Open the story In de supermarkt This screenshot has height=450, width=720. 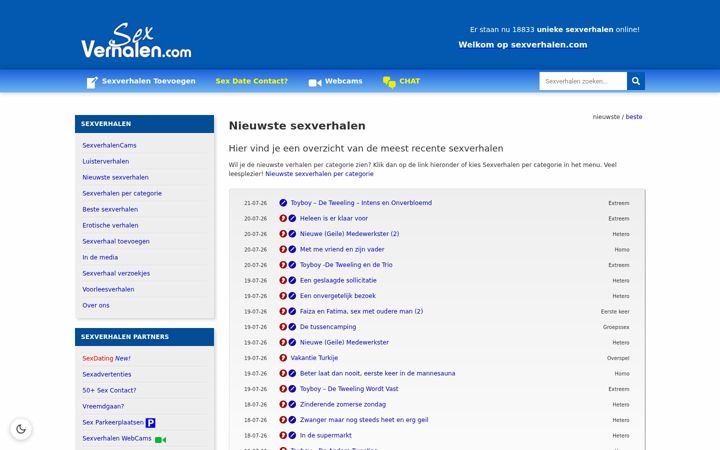[x=326, y=435]
